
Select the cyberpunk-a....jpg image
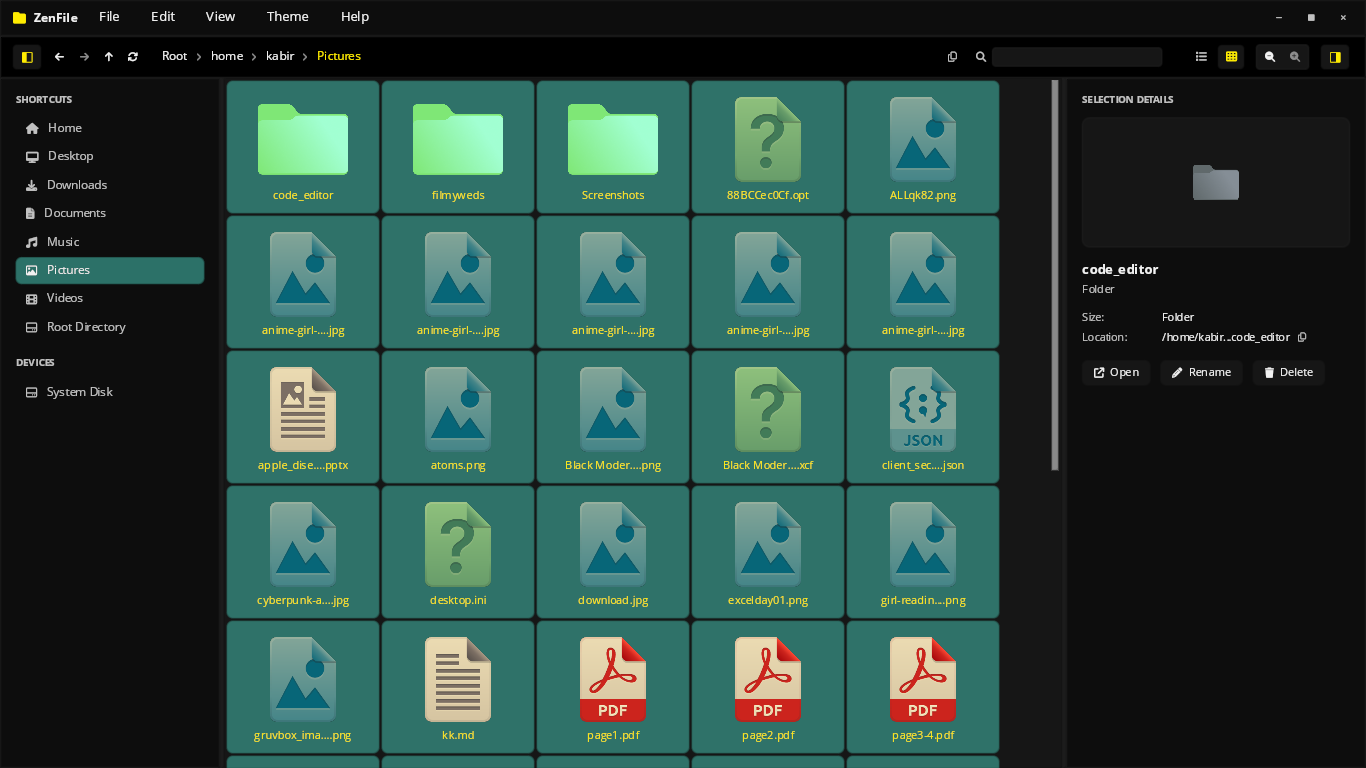point(303,552)
